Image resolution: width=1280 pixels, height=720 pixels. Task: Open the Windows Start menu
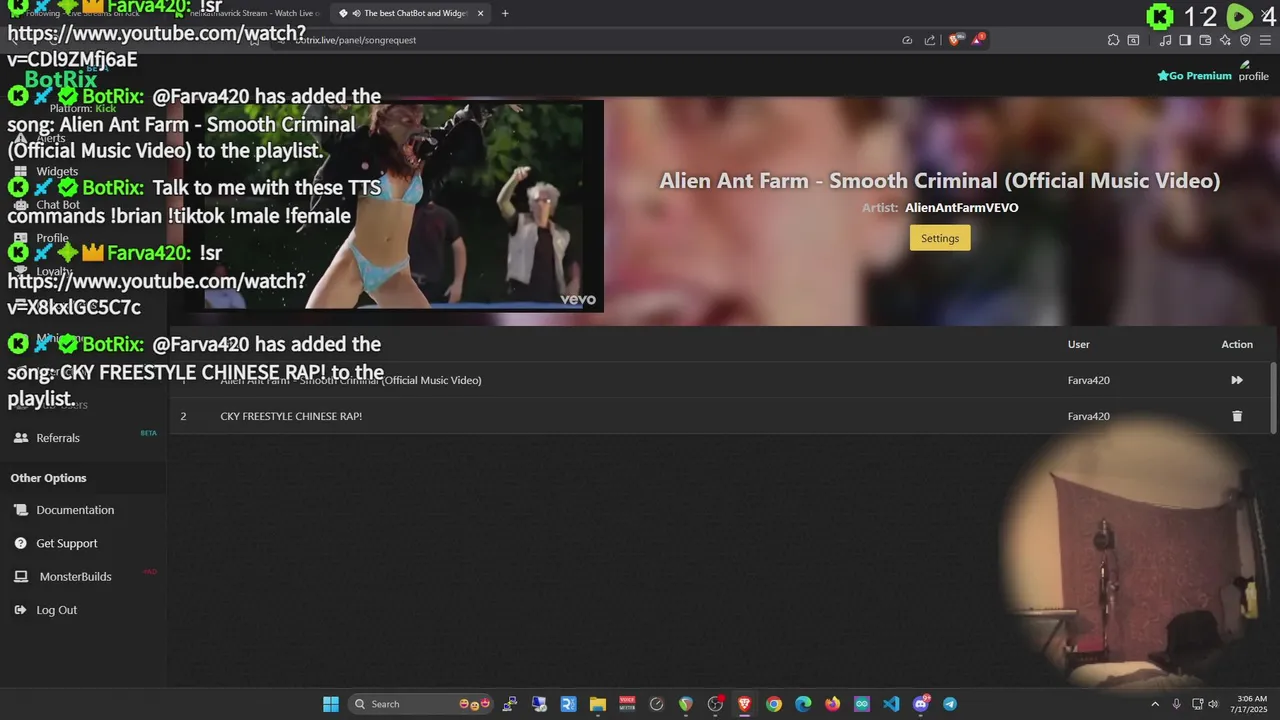tap(331, 704)
